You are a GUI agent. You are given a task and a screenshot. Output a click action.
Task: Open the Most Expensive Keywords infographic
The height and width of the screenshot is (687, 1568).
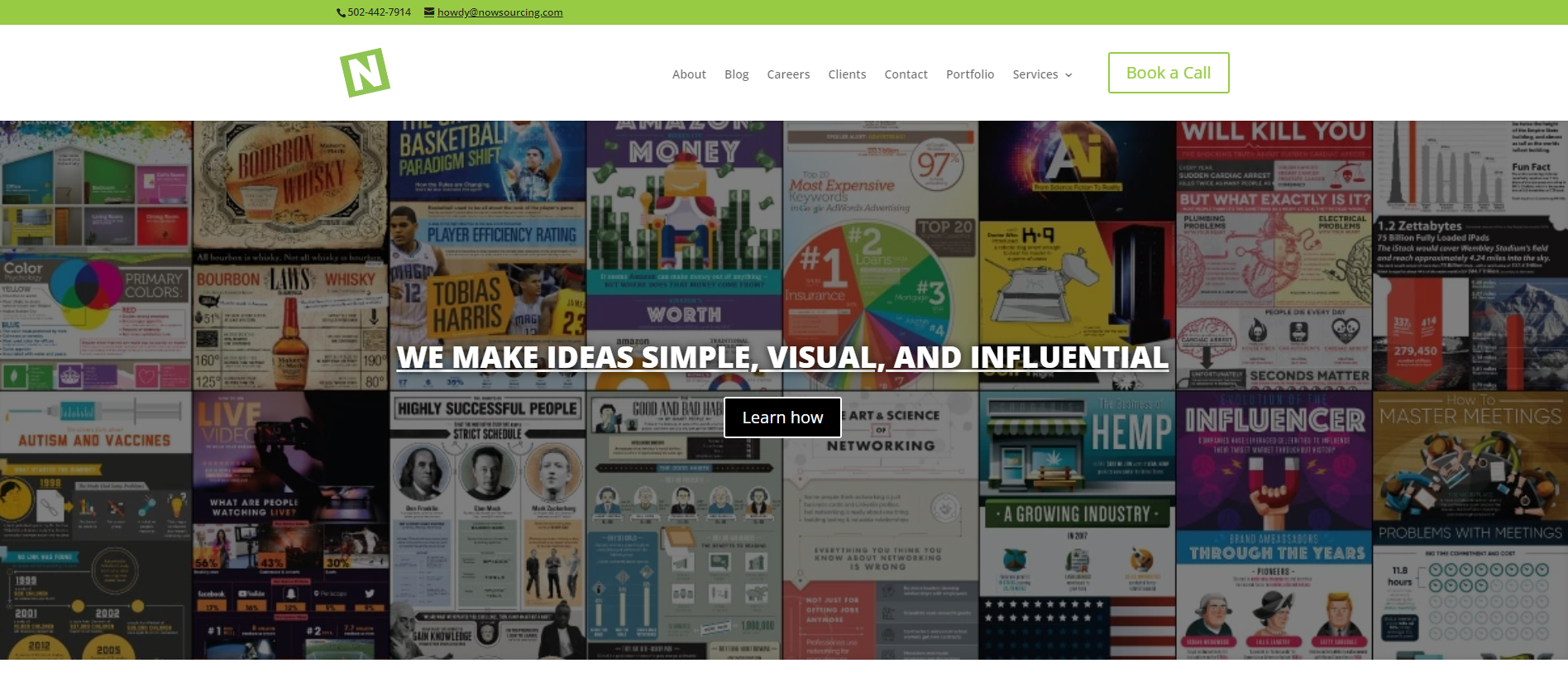point(881,255)
